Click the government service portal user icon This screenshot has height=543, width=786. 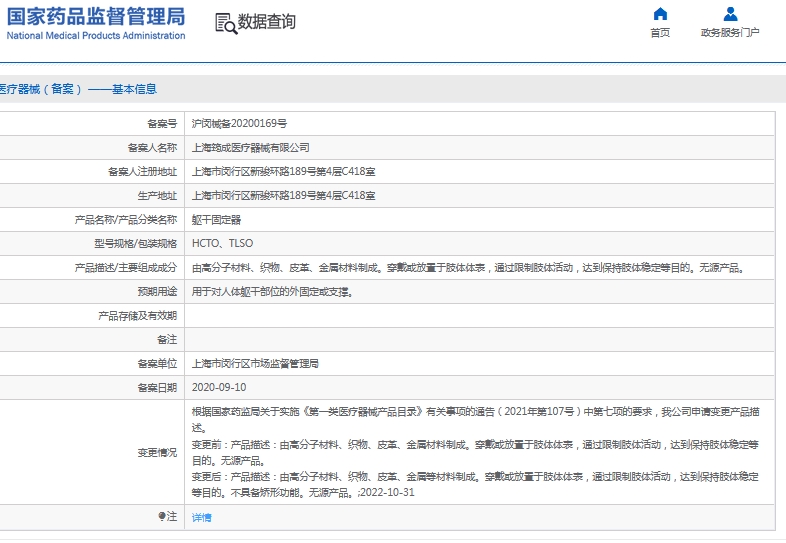click(x=730, y=14)
